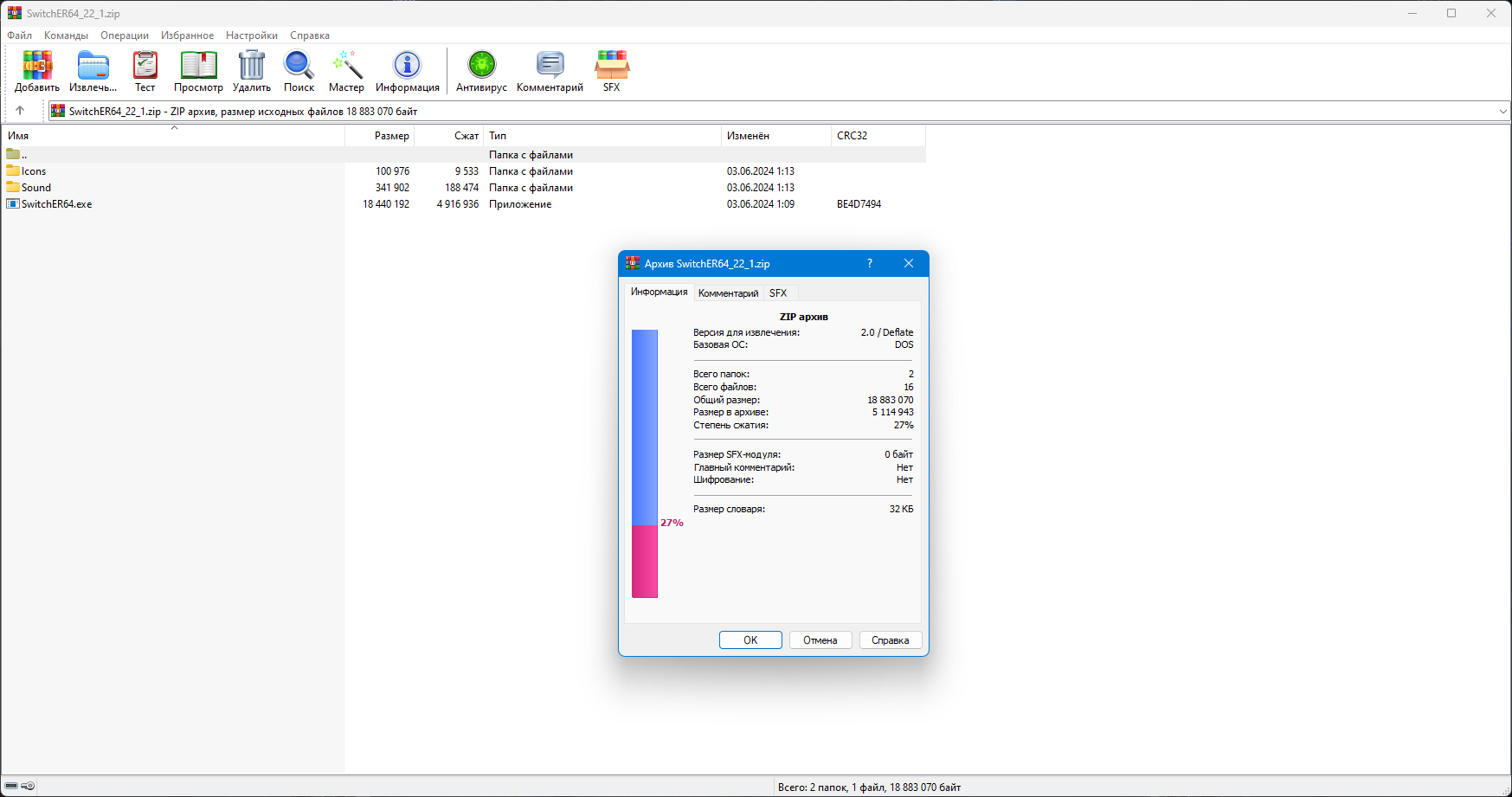The height and width of the screenshot is (797, 1512).
Task: Start the Антивирус scan icon
Action: (482, 65)
